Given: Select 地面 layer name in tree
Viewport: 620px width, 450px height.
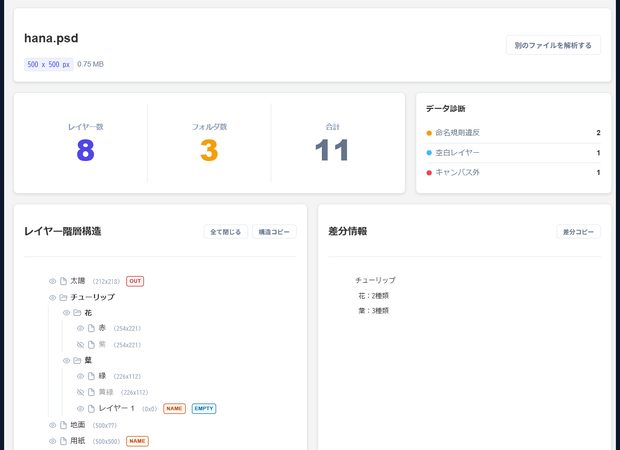Looking at the screenshot, I should tap(78, 425).
